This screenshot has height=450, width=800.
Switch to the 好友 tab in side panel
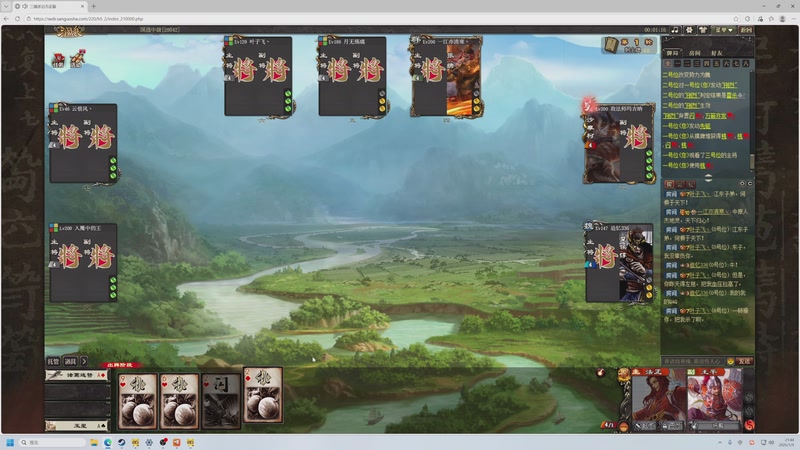pyautogui.click(x=717, y=53)
